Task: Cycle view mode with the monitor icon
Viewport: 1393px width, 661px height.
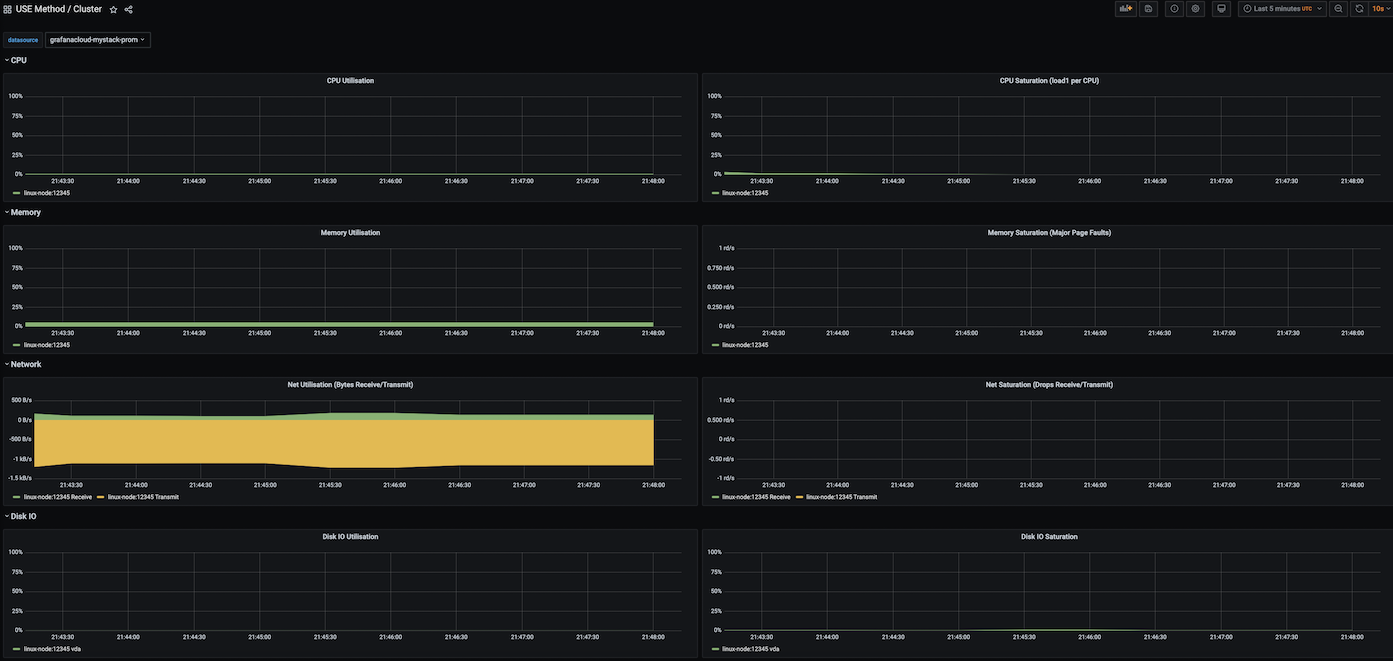Action: click(1221, 9)
